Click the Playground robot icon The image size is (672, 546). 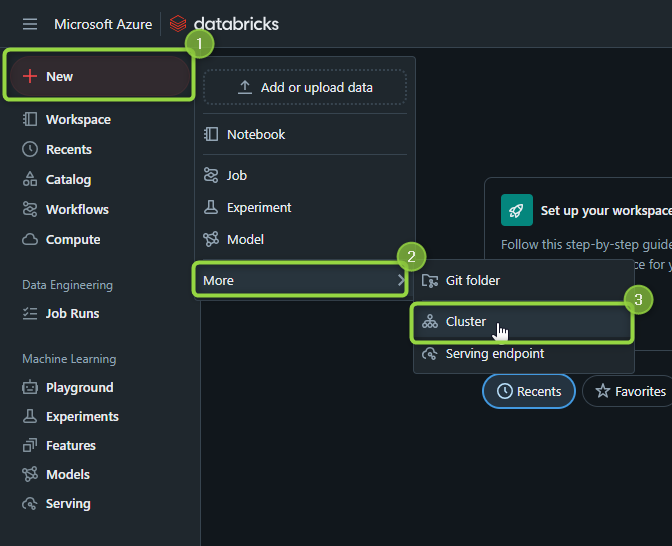30,387
